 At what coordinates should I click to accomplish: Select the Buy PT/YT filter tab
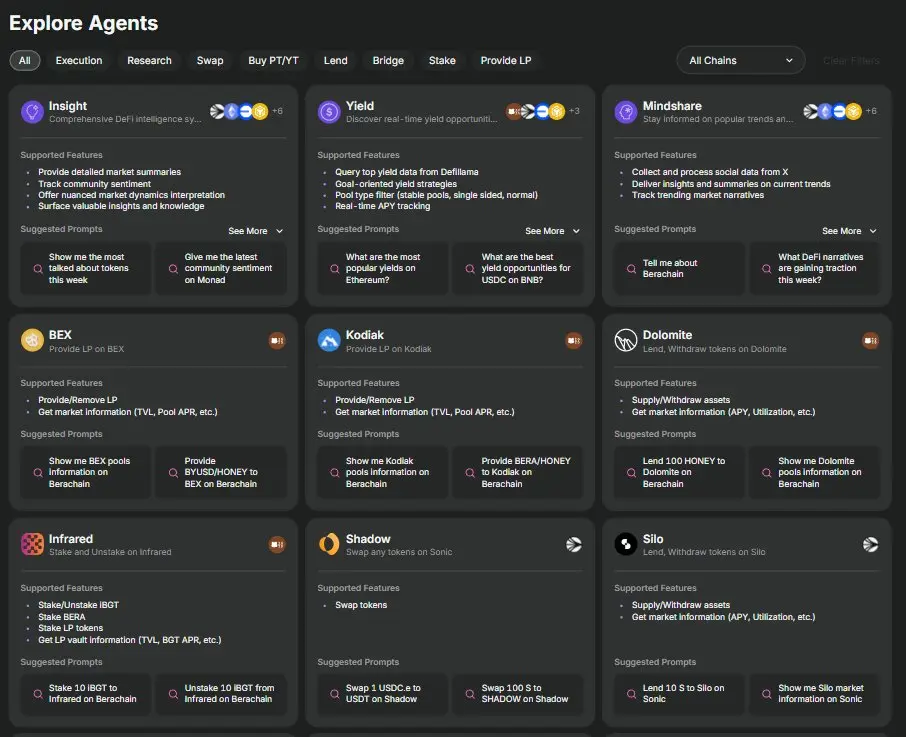click(273, 61)
